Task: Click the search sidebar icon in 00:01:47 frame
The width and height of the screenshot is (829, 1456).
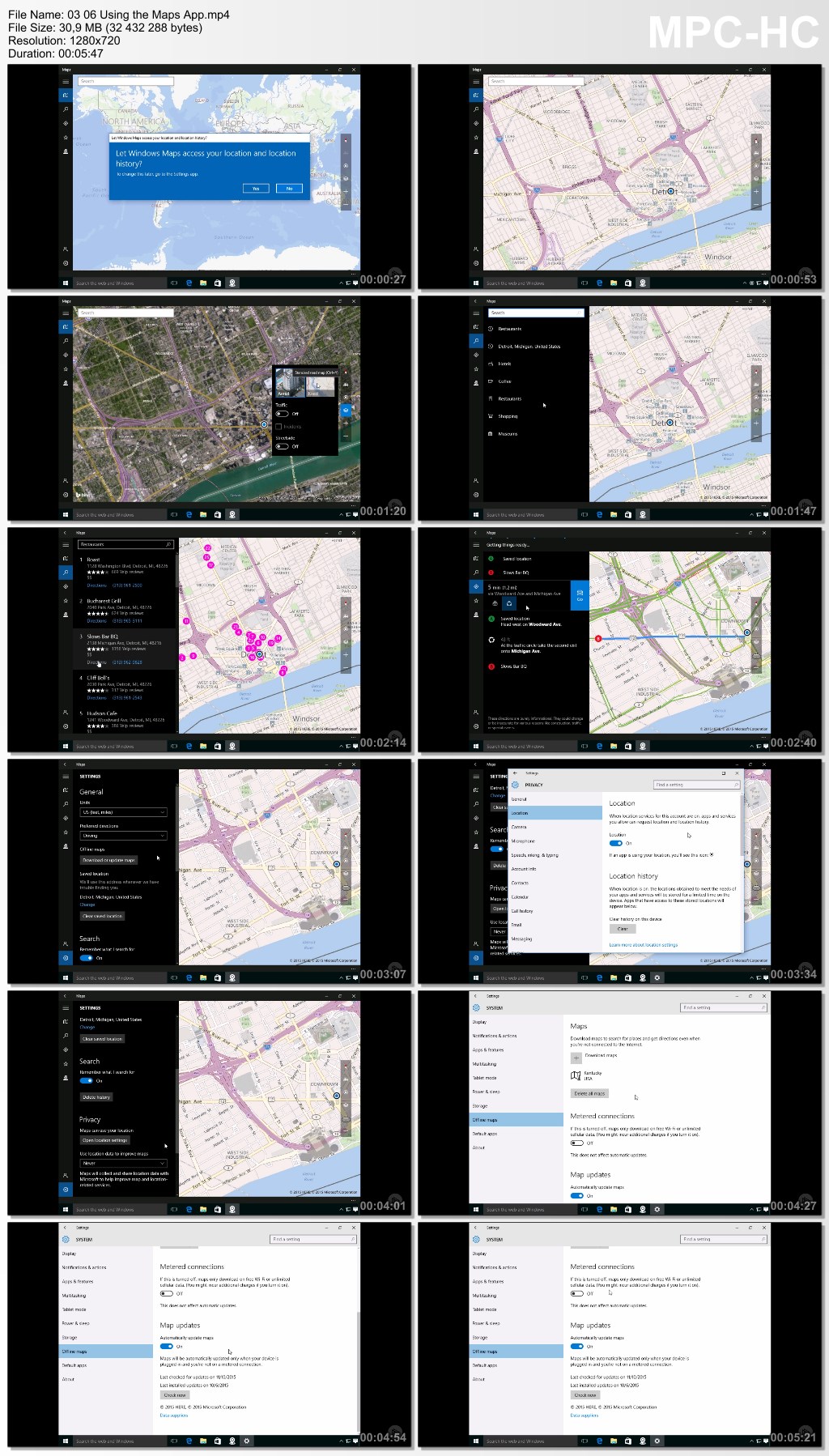Action: [x=476, y=341]
